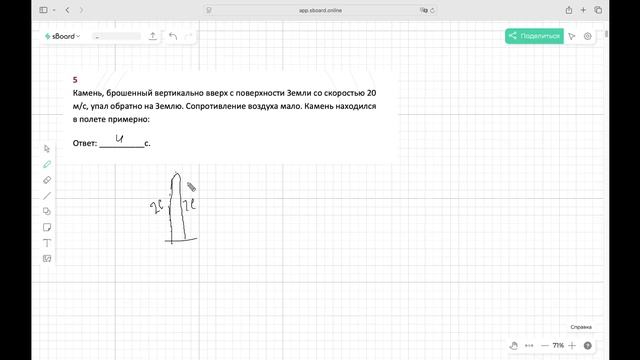Image resolution: width=640 pixels, height=360 pixels.
Task: Select the eraser tool
Action: [x=47, y=180]
